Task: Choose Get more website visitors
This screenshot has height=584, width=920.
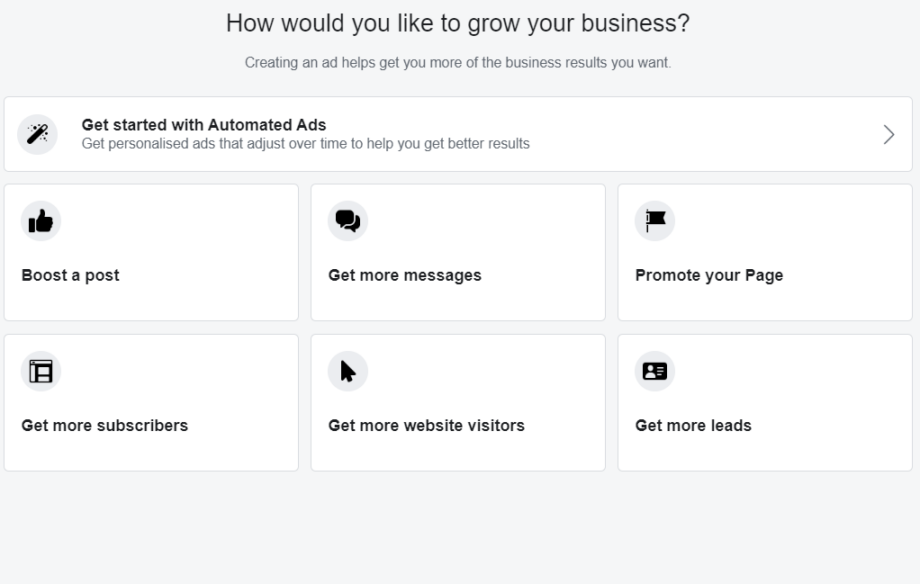Action: pos(458,401)
